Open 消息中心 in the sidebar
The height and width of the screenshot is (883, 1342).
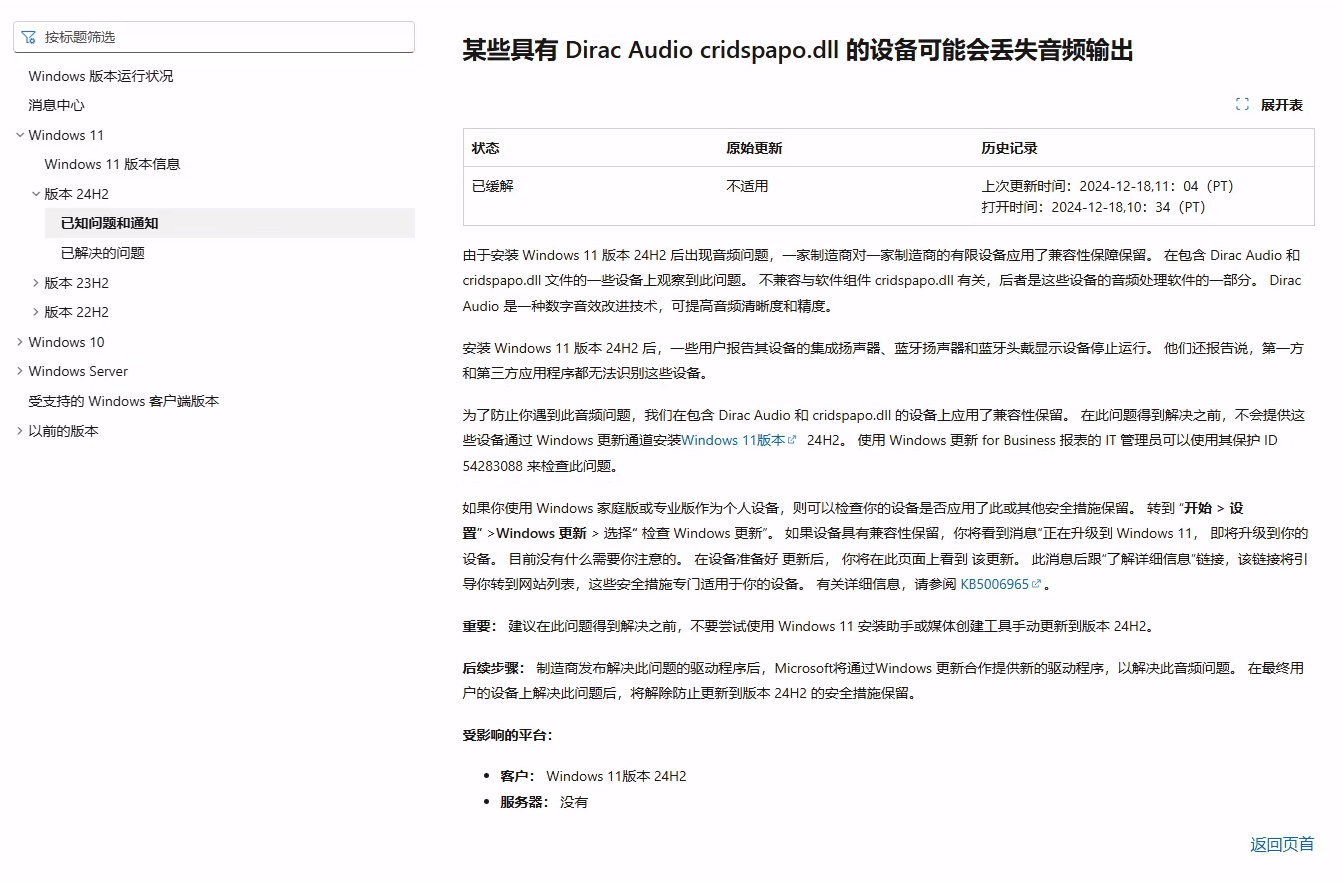[x=57, y=105]
